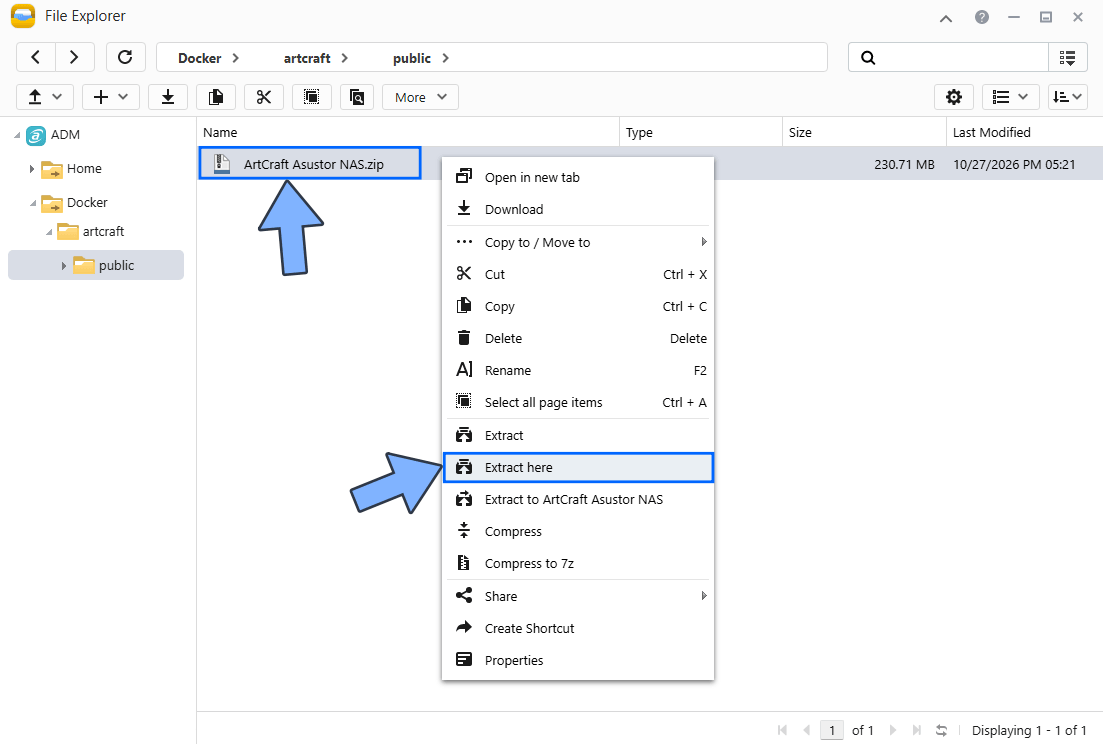The image size is (1103, 744).
Task: Select the artcraft folder in tree
Action: click(103, 231)
